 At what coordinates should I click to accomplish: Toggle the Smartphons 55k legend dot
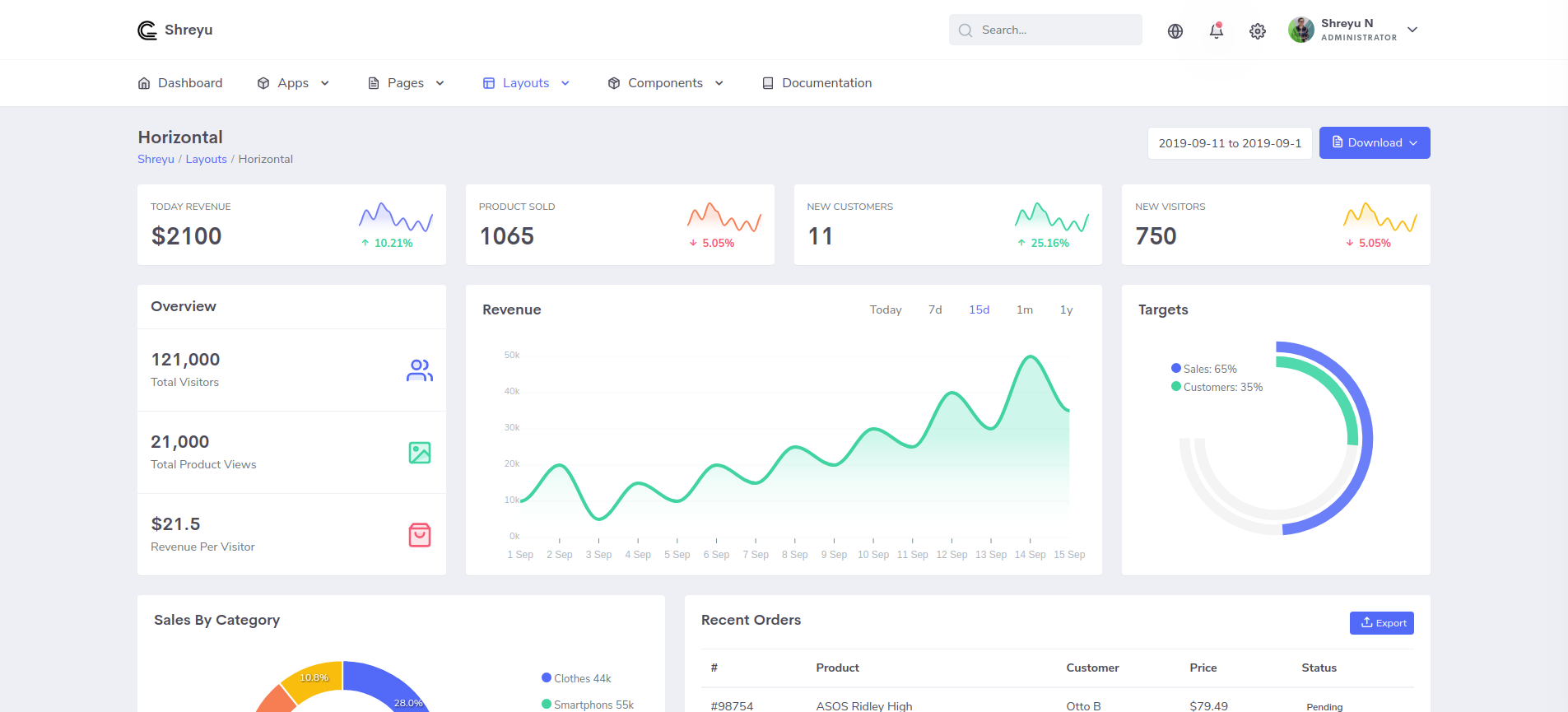pos(547,704)
